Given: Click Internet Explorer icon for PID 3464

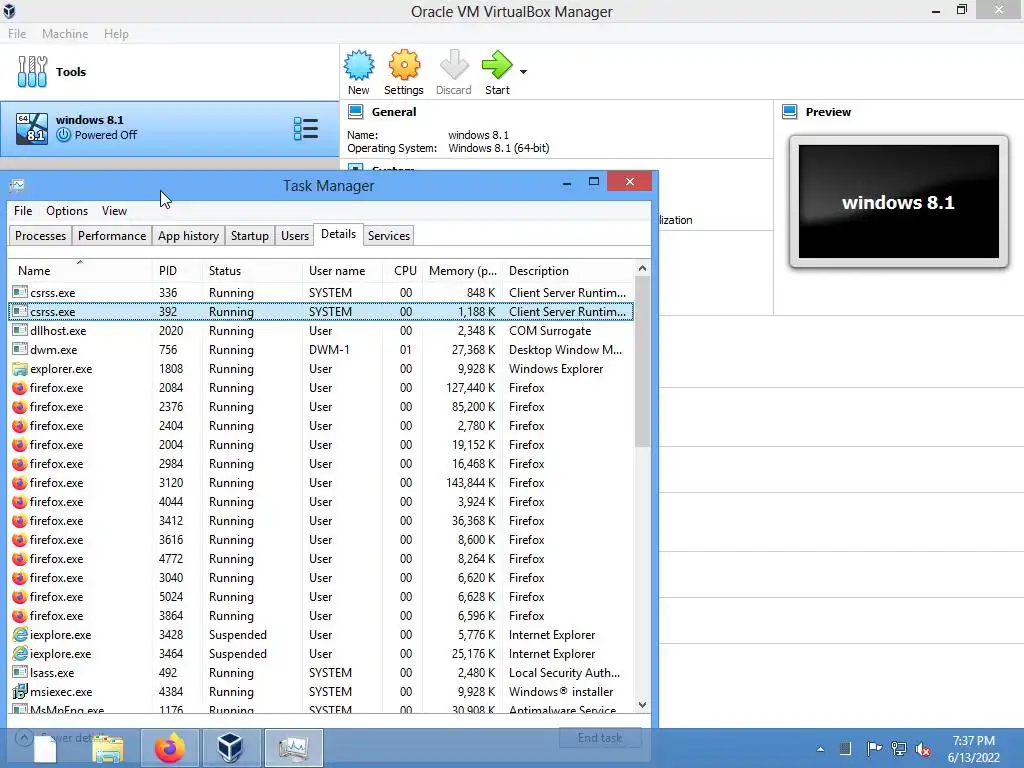Looking at the screenshot, I should 20,653.
